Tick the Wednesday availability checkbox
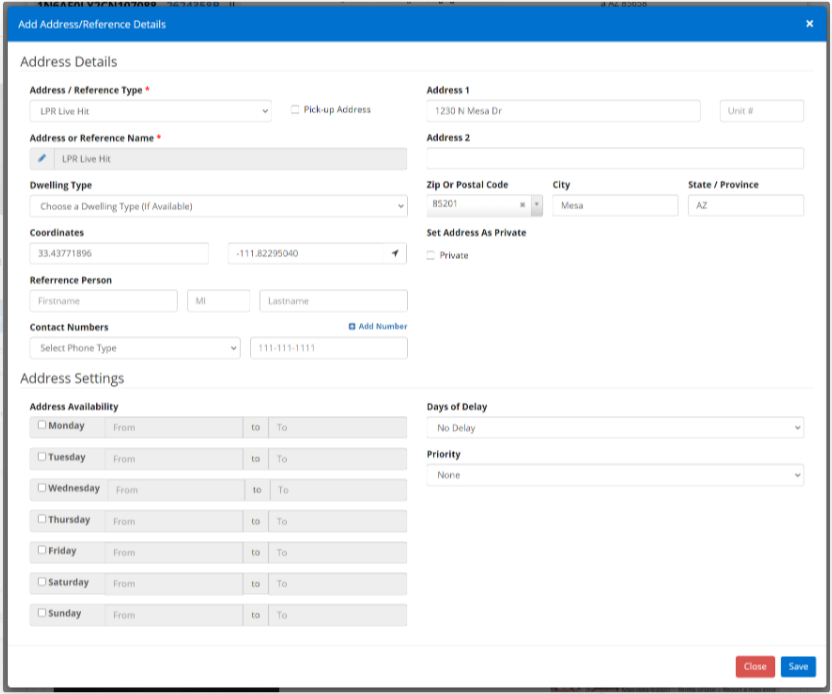 (x=42, y=487)
